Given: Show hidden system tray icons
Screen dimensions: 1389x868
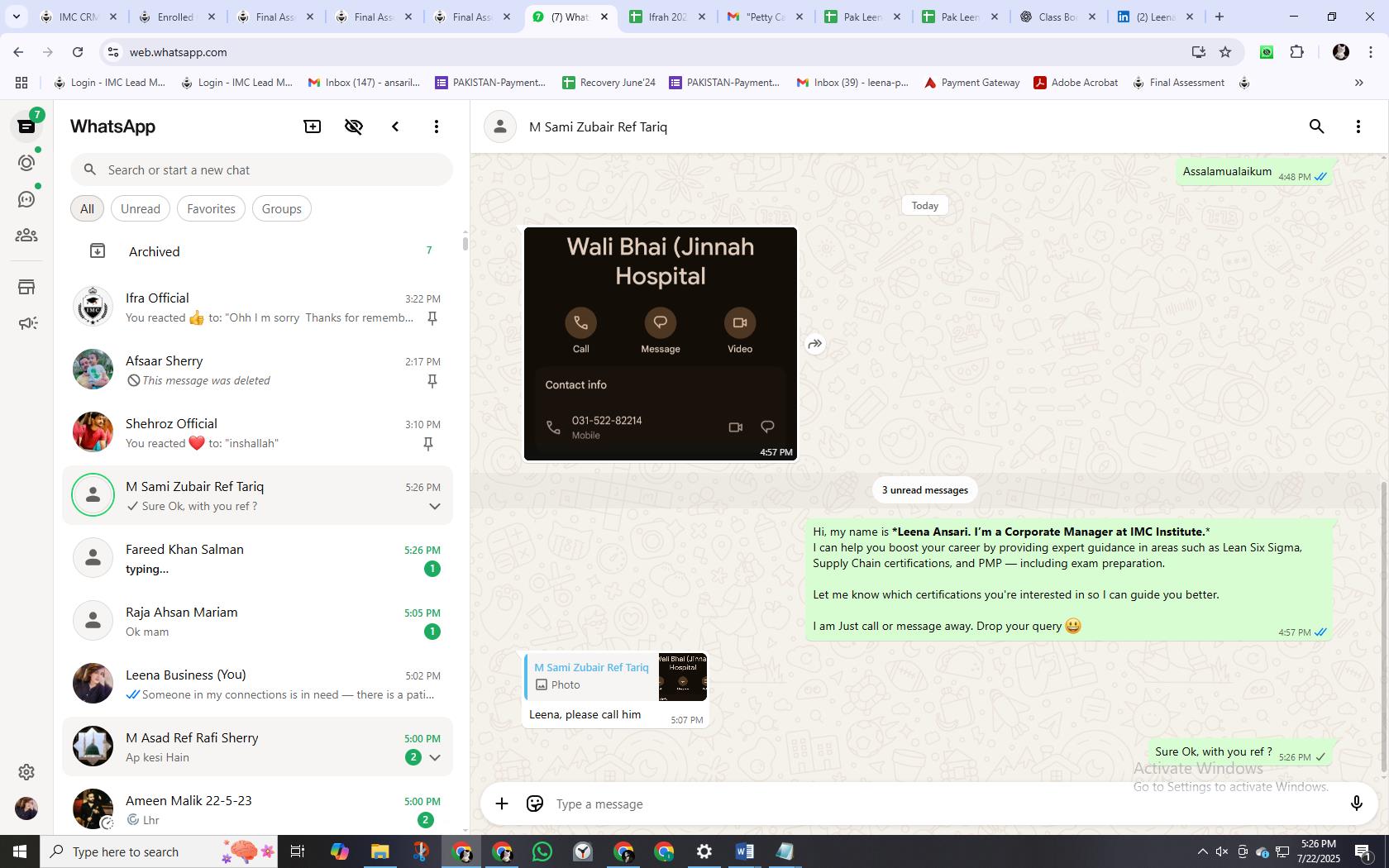Looking at the screenshot, I should [1202, 851].
